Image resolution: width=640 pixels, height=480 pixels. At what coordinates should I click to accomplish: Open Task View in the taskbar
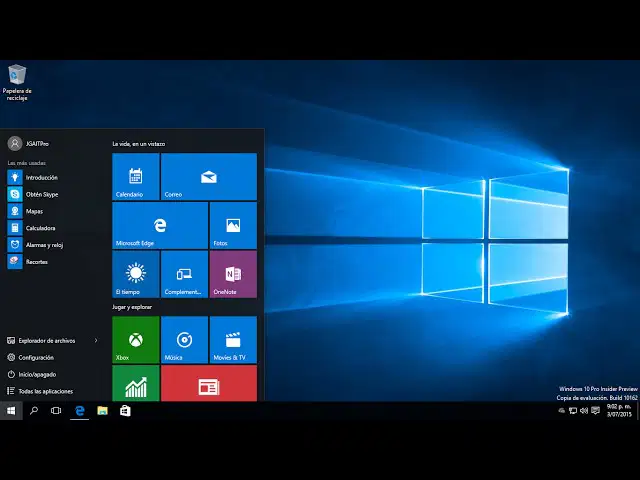[56, 411]
